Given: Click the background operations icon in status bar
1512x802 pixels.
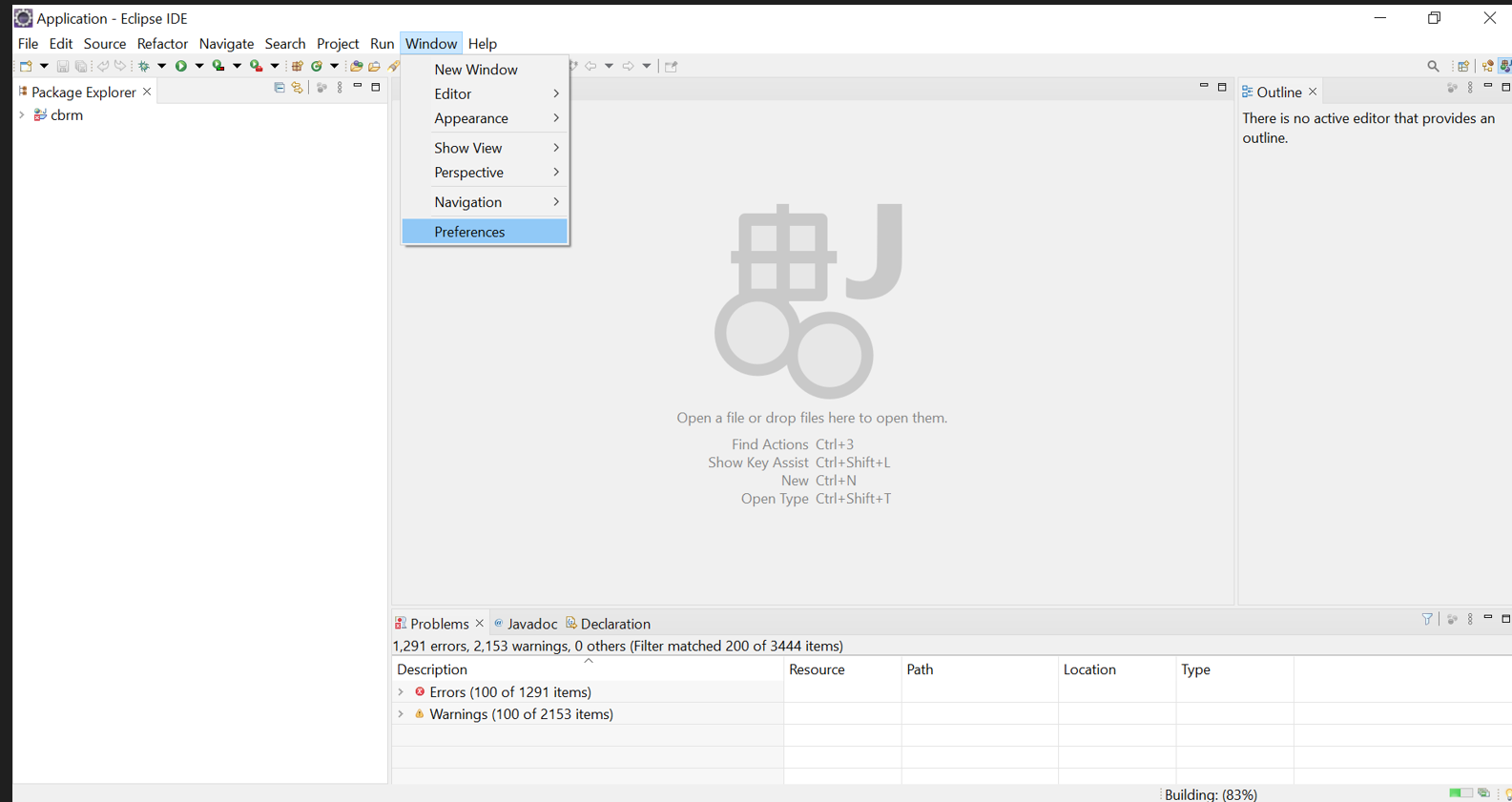Looking at the screenshot, I should [x=1483, y=792].
